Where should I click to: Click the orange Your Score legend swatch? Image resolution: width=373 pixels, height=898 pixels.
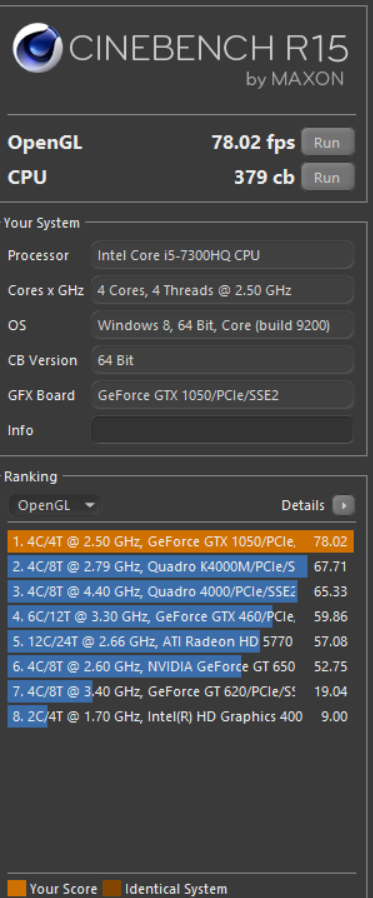click(17, 888)
